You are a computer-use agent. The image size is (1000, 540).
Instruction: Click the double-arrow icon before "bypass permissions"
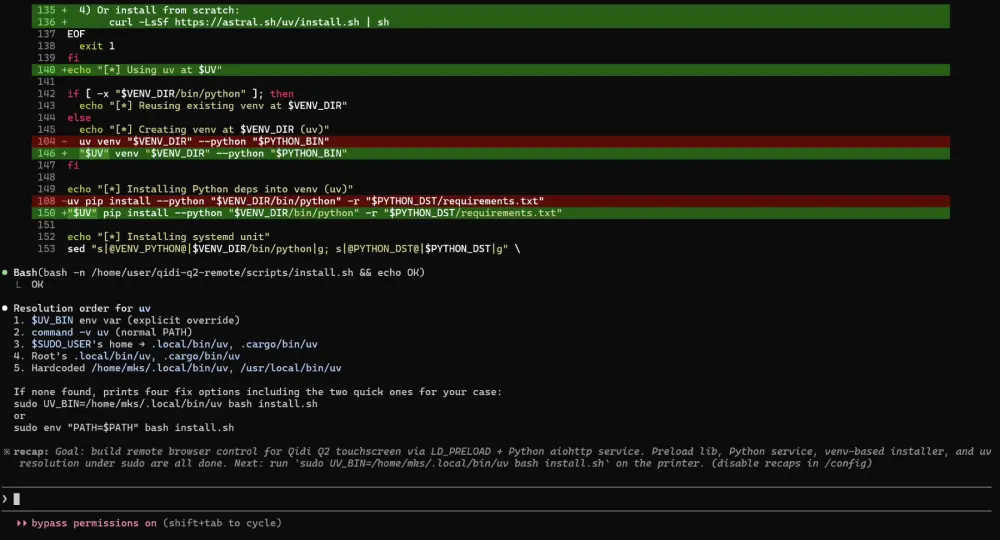tap(22, 523)
